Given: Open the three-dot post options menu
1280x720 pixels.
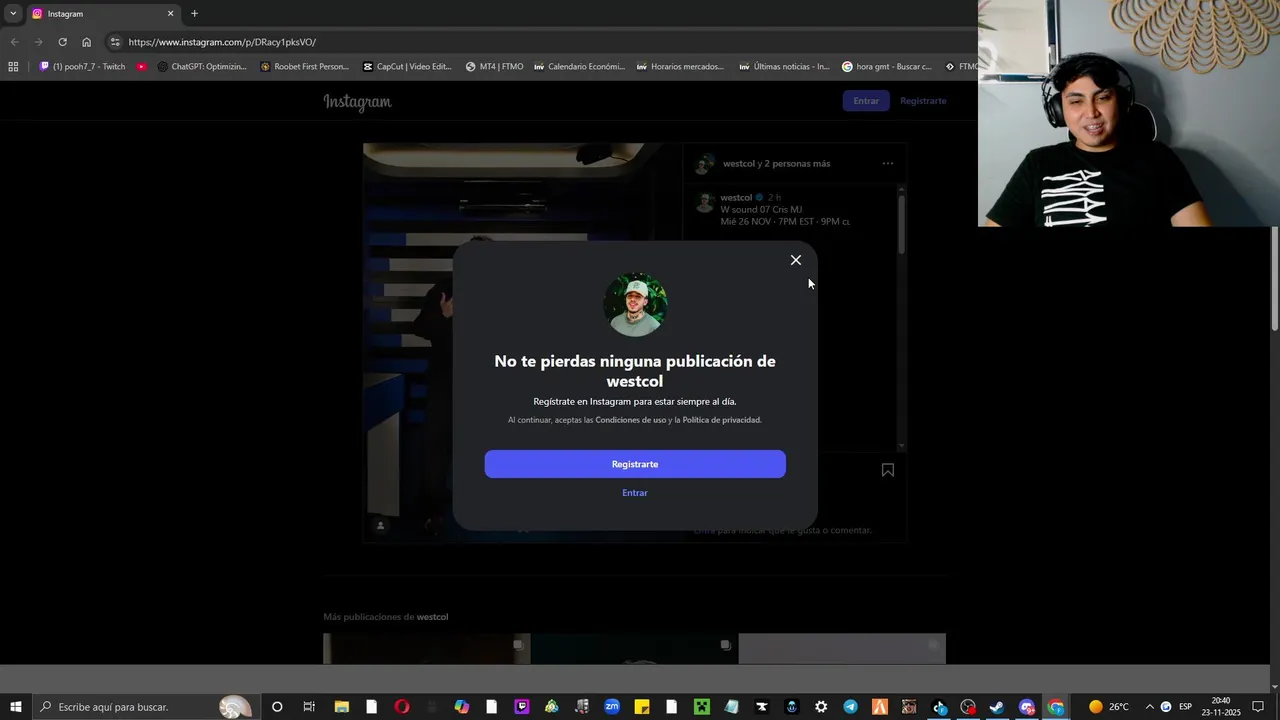Looking at the screenshot, I should tap(887, 163).
